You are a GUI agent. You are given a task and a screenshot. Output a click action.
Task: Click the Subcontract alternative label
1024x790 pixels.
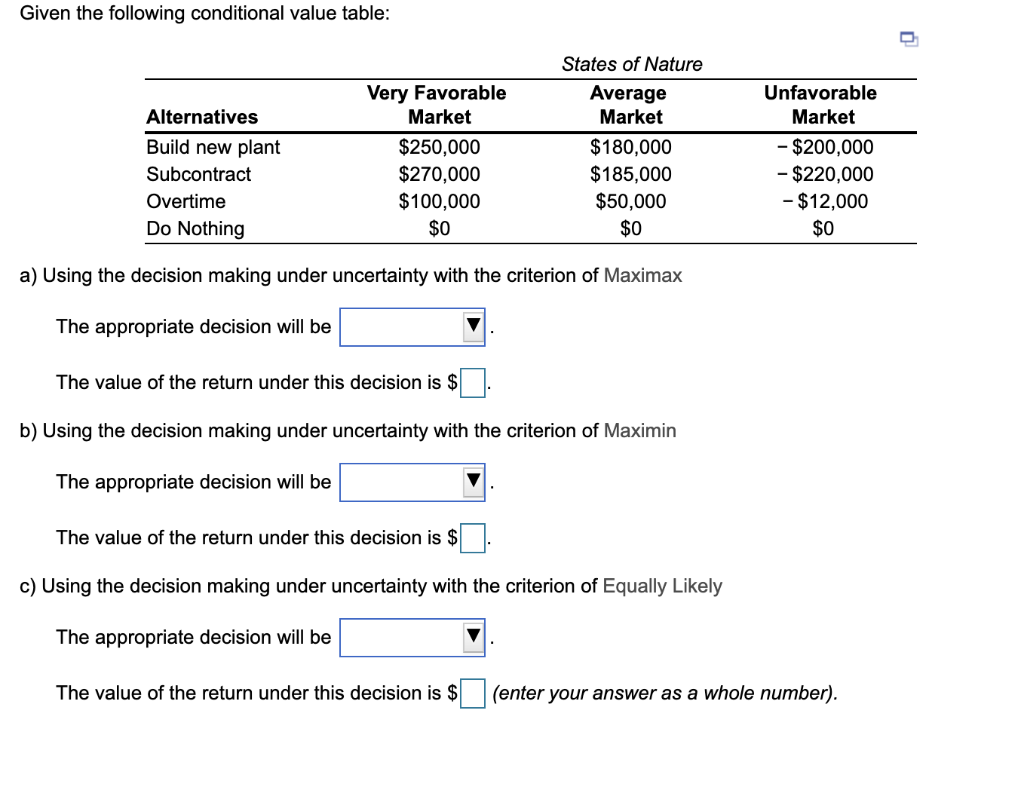coord(199,174)
